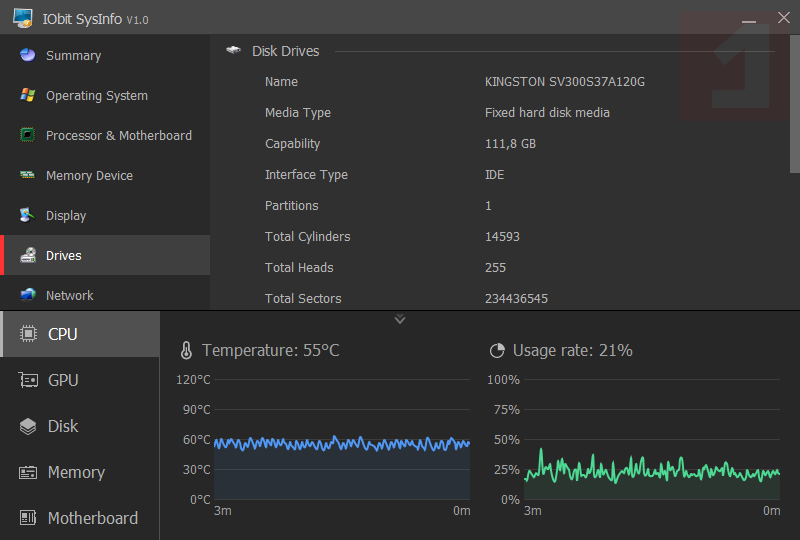The width and height of the screenshot is (800, 540).
Task: Click the Memory Device RAM icon
Action: [x=28, y=175]
